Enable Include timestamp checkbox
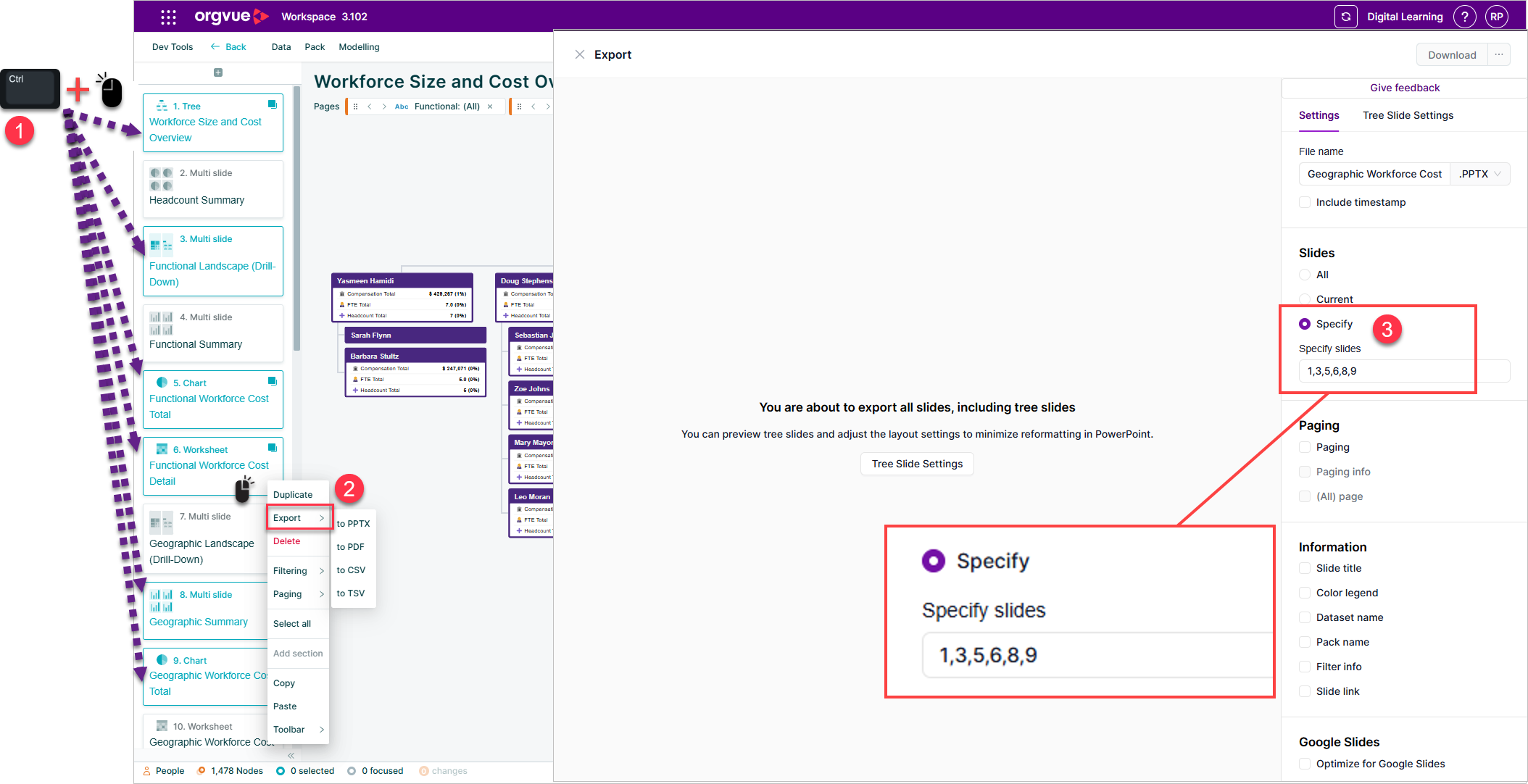The image size is (1528, 784). point(1305,202)
